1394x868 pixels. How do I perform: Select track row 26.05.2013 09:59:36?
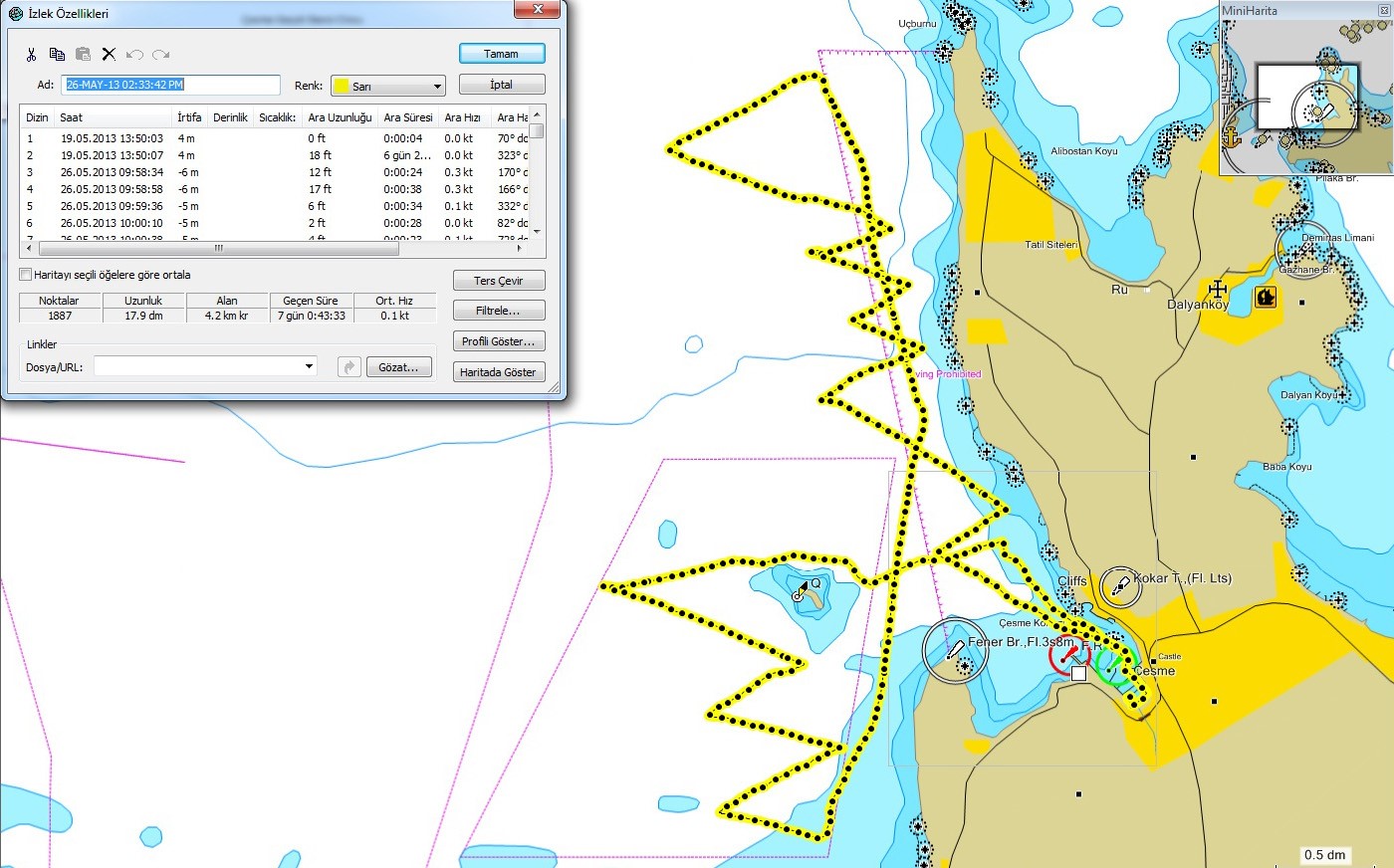click(275, 206)
